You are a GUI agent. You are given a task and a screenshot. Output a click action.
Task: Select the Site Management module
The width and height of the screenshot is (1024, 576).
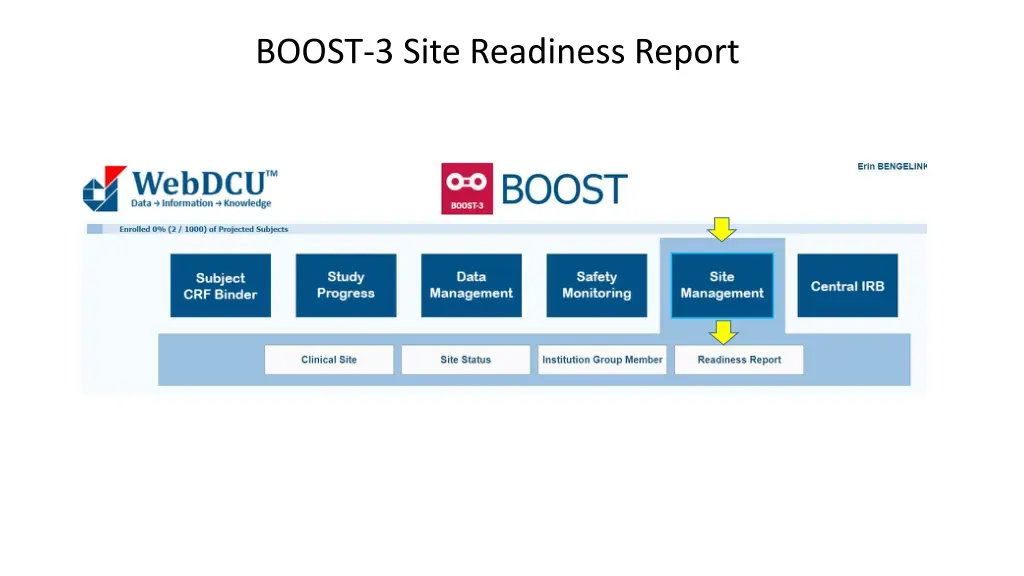tap(722, 285)
